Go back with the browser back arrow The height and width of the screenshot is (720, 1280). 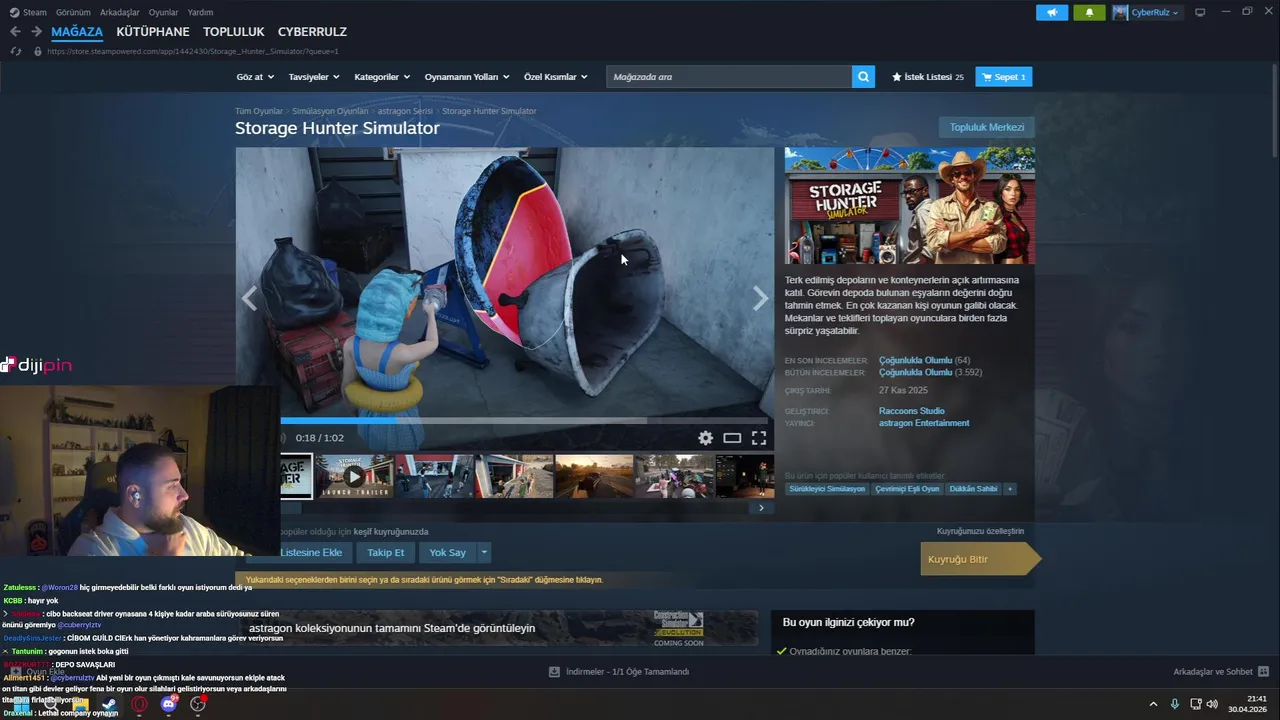(15, 32)
